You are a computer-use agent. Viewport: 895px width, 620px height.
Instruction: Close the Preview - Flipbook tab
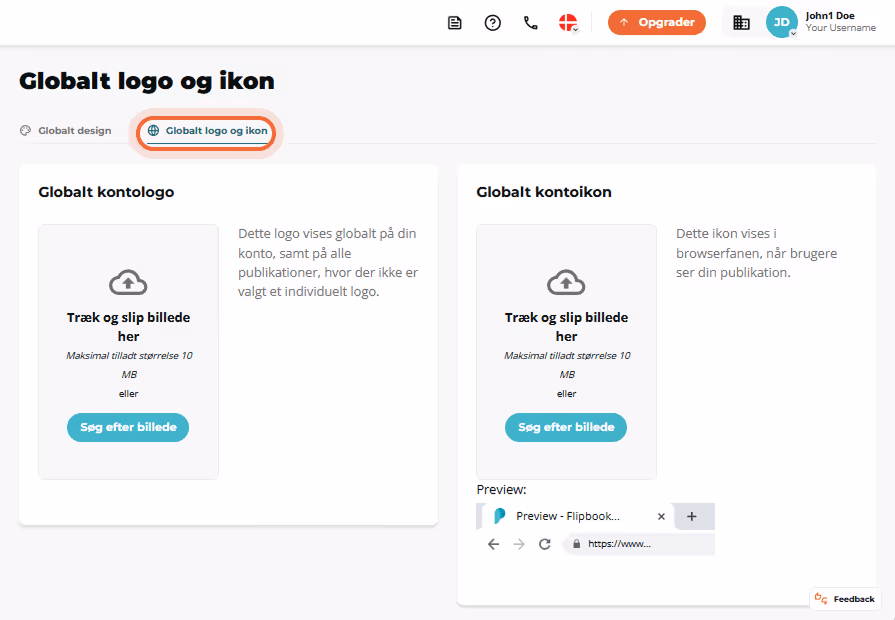coord(661,516)
